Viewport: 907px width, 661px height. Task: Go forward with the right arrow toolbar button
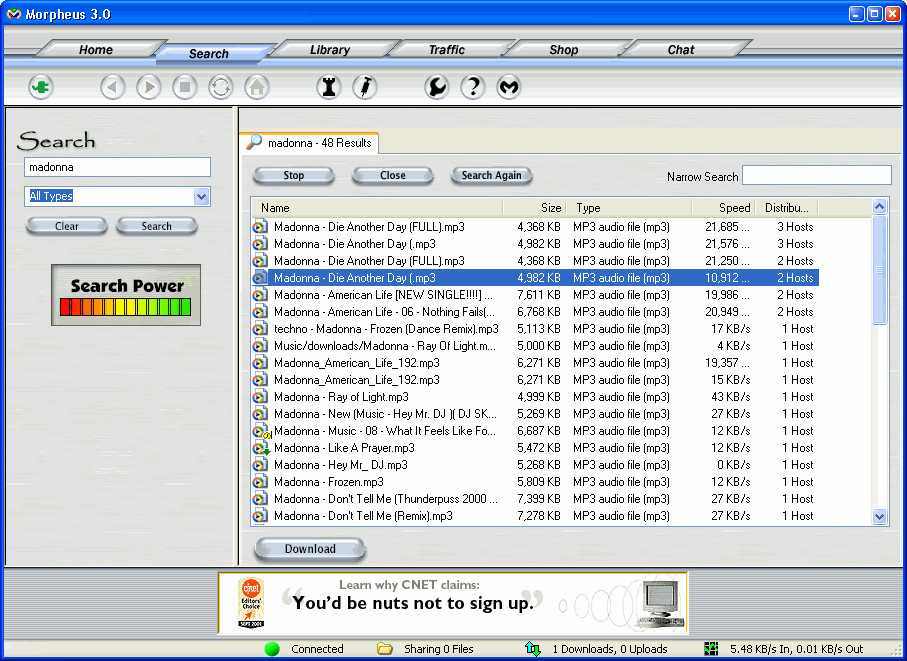coord(149,87)
